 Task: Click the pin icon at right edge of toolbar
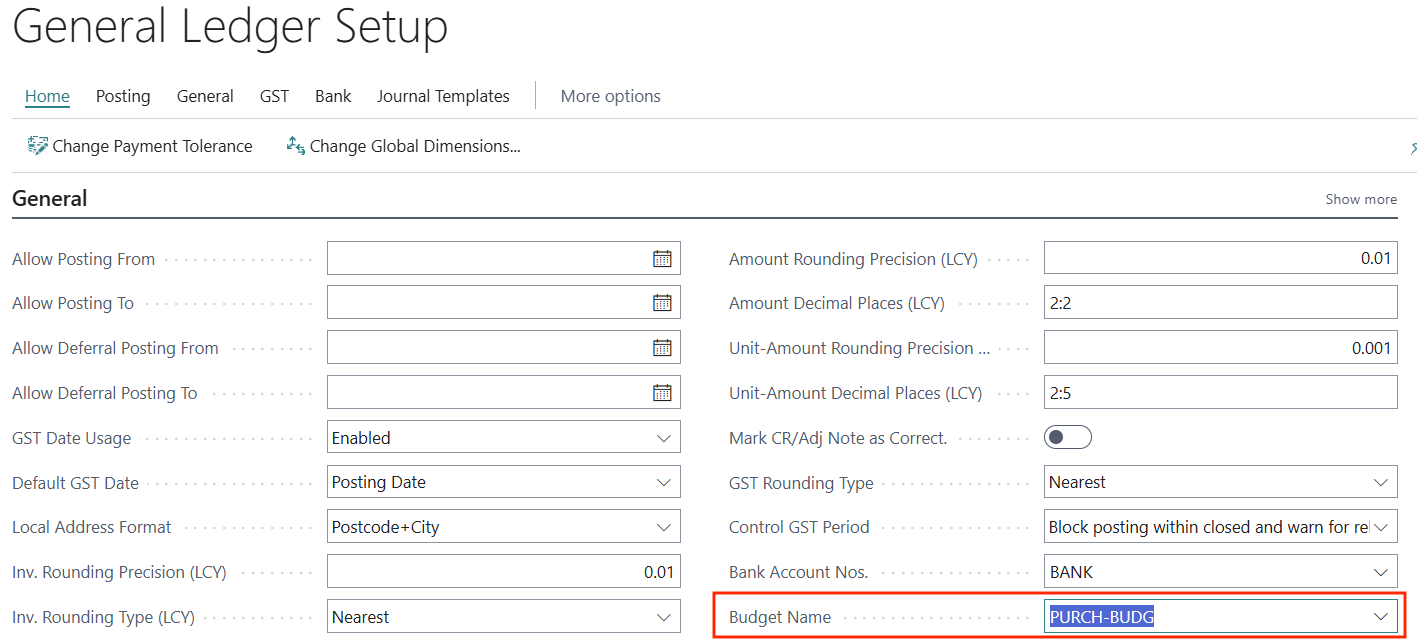(x=1412, y=148)
